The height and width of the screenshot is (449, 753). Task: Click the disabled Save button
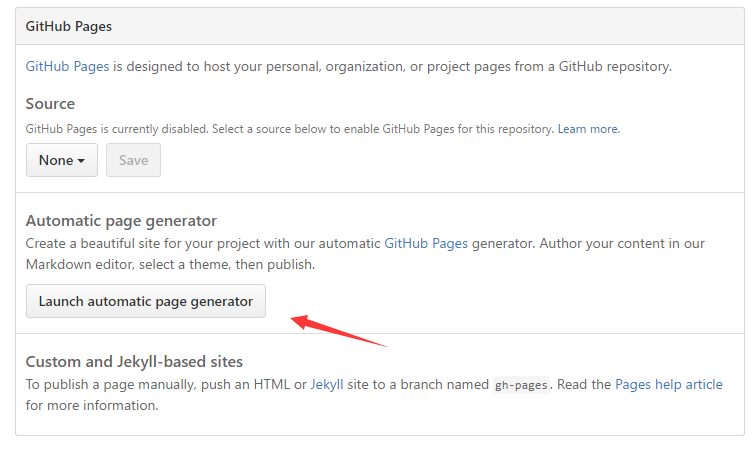coord(134,160)
